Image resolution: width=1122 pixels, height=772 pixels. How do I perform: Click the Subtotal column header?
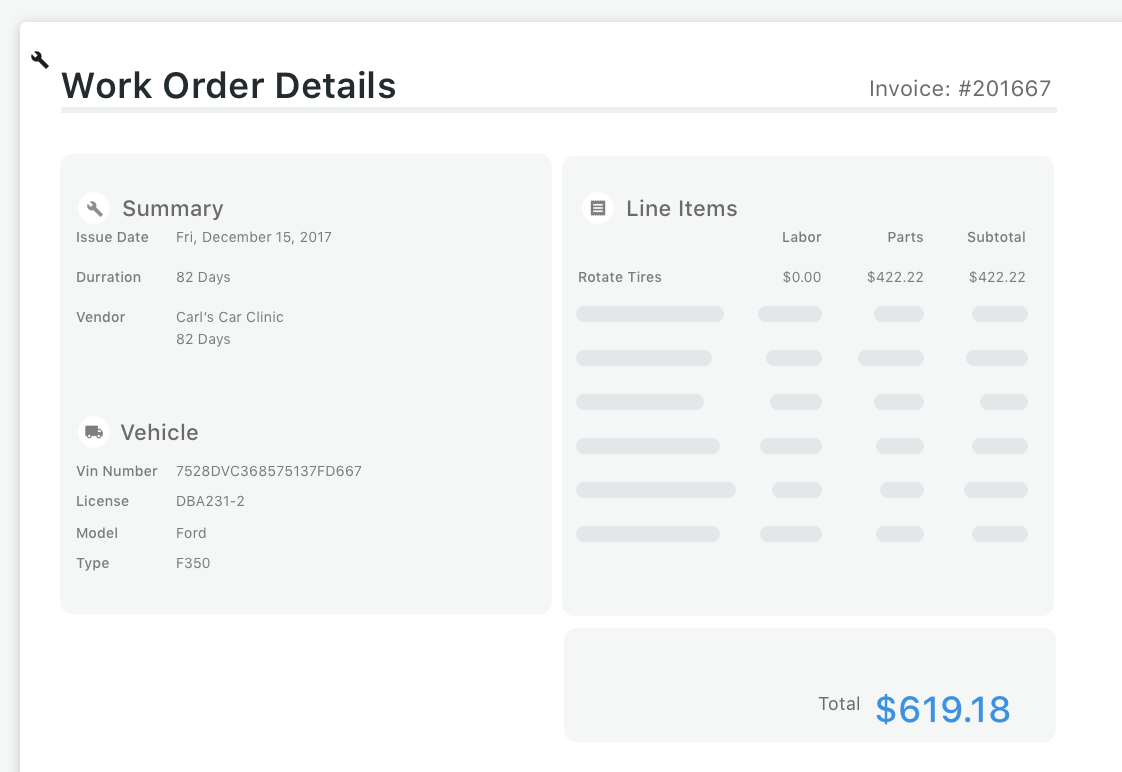point(996,237)
